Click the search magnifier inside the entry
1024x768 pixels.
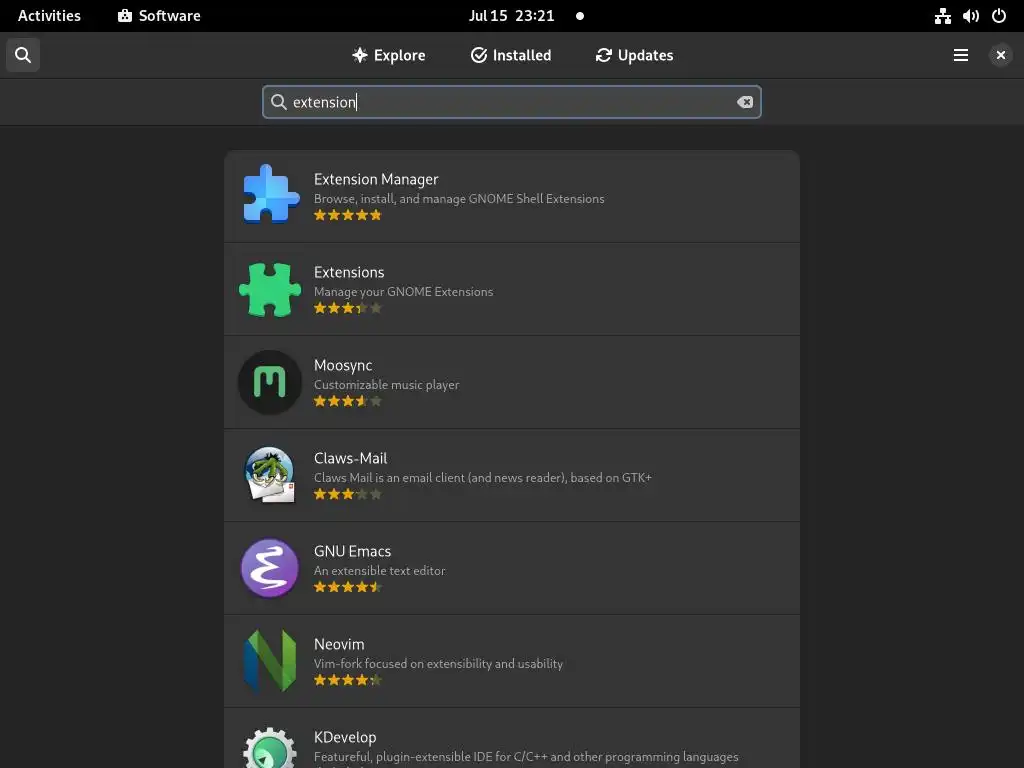click(x=279, y=102)
